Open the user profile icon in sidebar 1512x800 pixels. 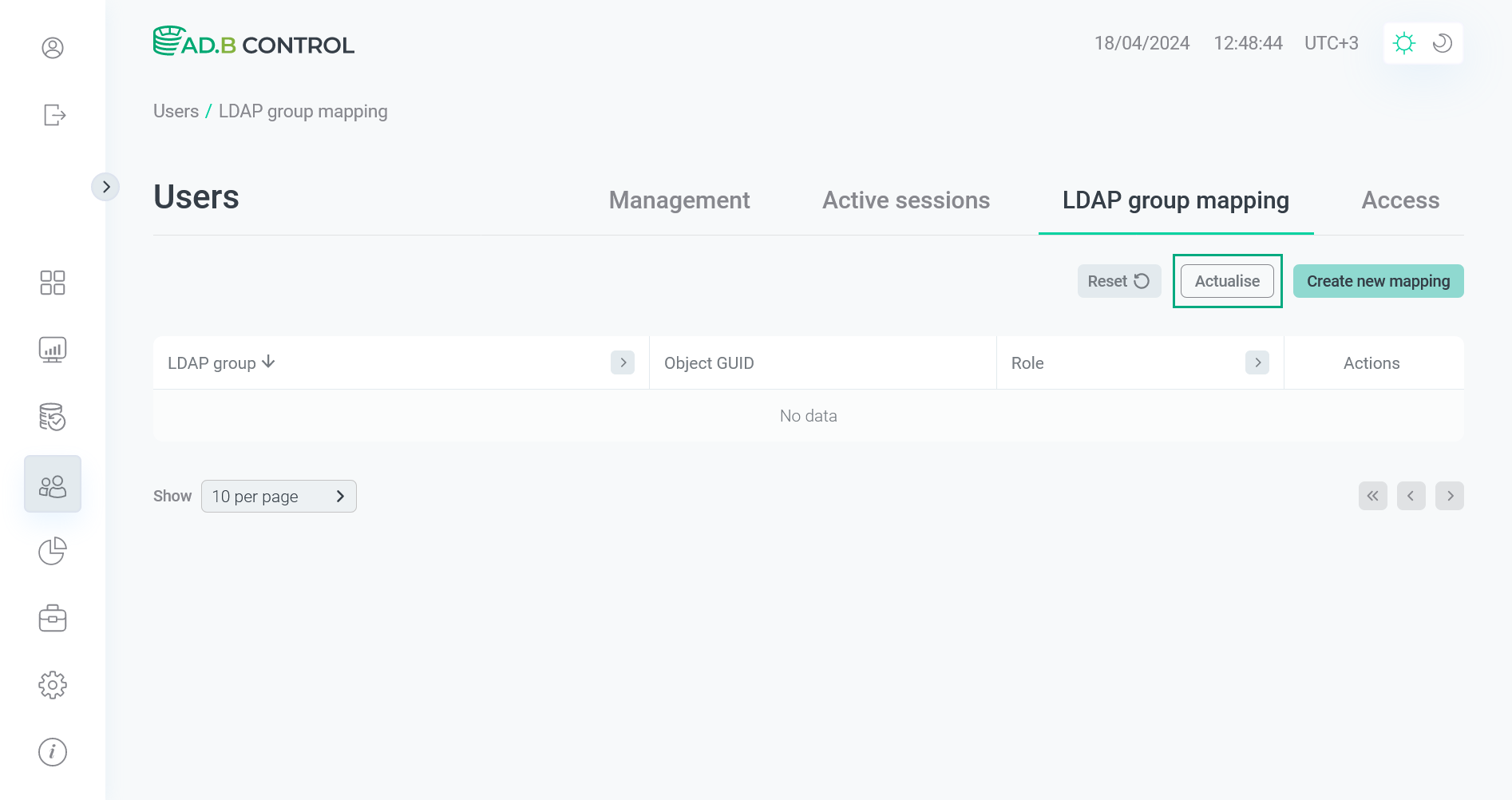(53, 48)
